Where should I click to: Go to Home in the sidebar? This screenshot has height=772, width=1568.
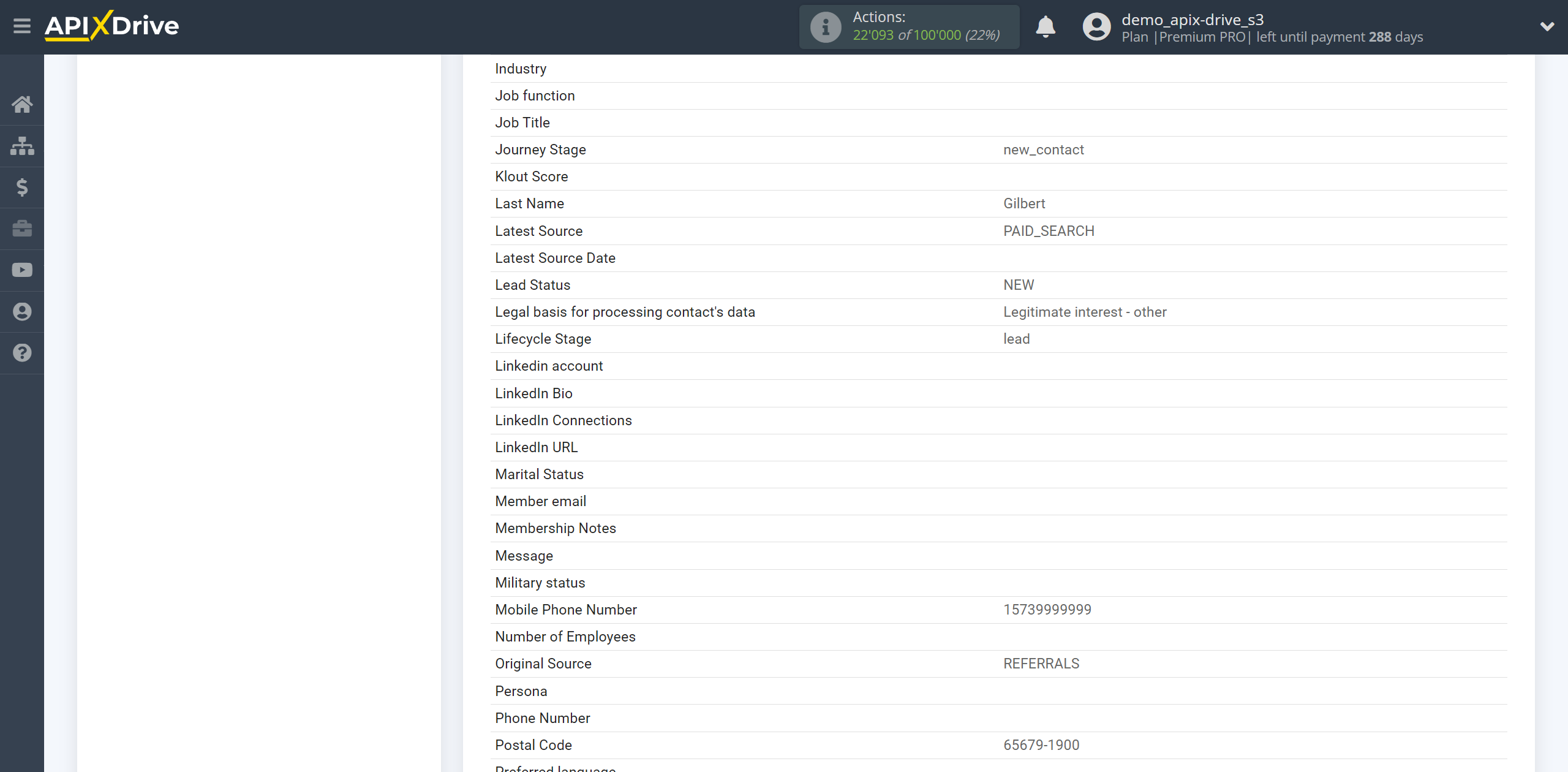(x=22, y=104)
